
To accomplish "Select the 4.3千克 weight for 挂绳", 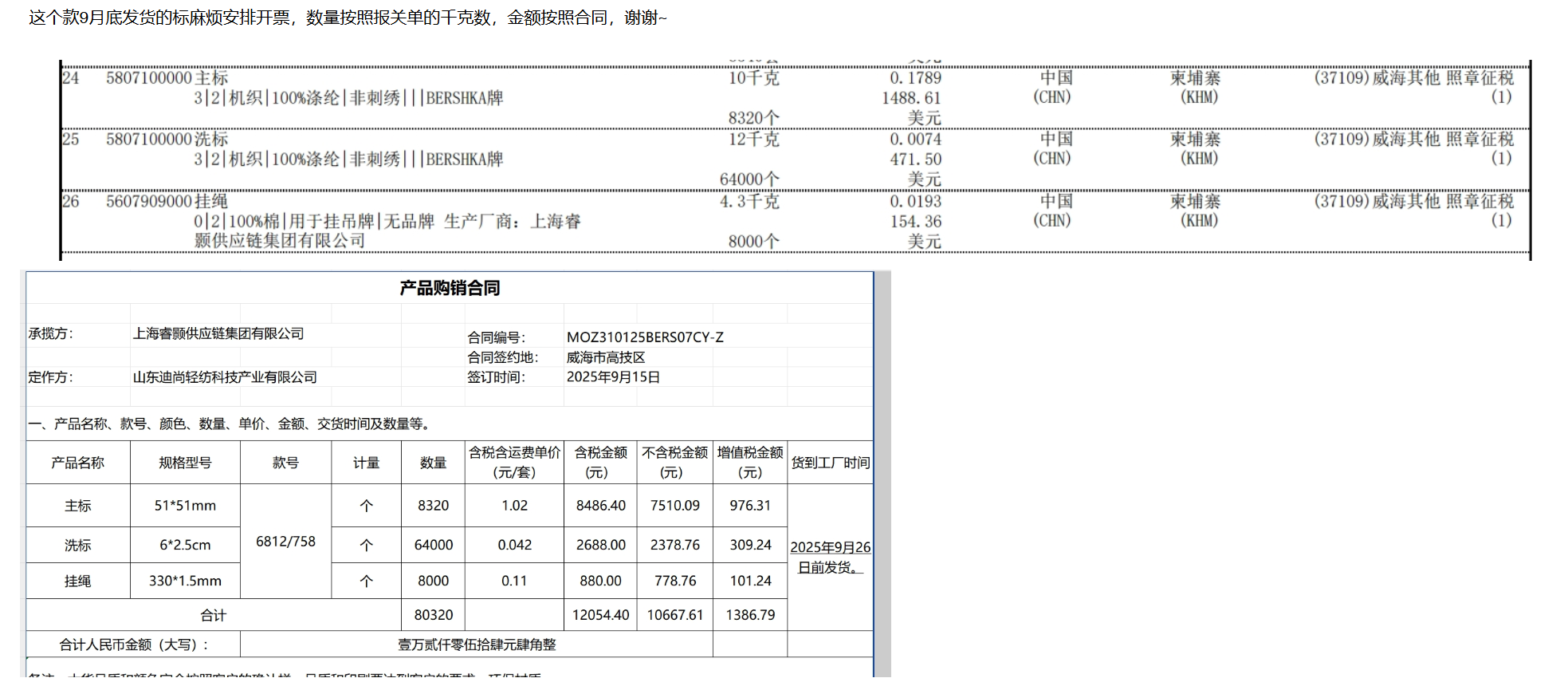I will coord(749,201).
